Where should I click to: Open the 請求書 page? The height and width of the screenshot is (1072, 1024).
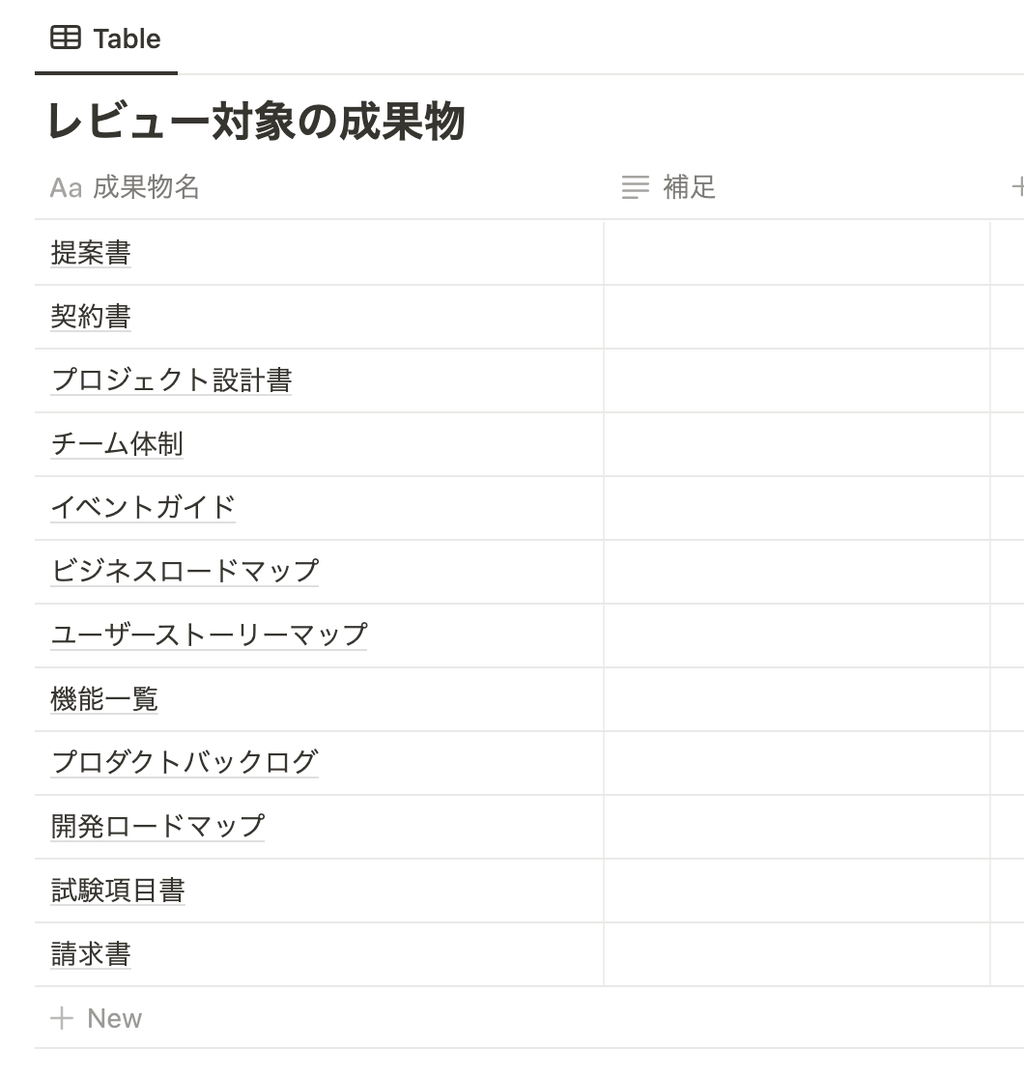[91, 954]
